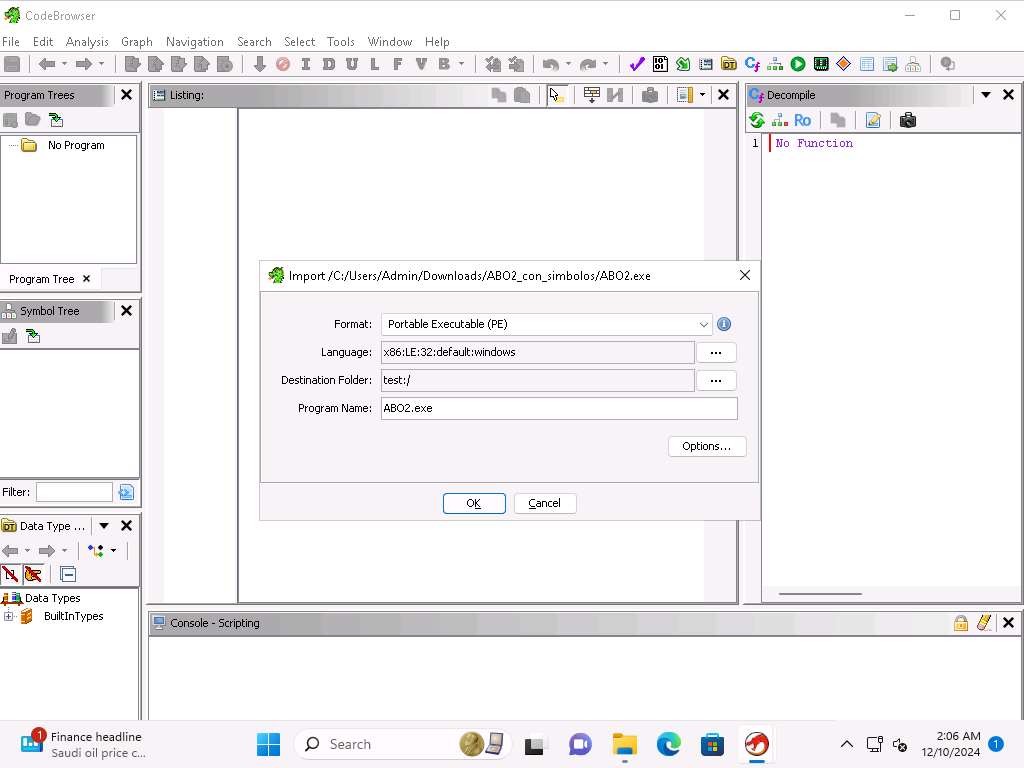Open the Data Type Manager panel menu arrow
This screenshot has height=768, width=1024.
(103, 526)
